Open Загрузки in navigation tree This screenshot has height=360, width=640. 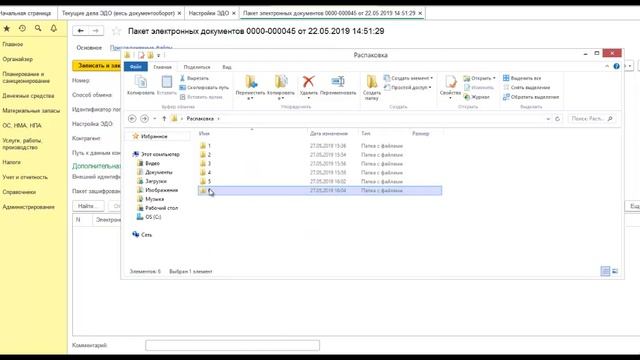click(x=156, y=181)
